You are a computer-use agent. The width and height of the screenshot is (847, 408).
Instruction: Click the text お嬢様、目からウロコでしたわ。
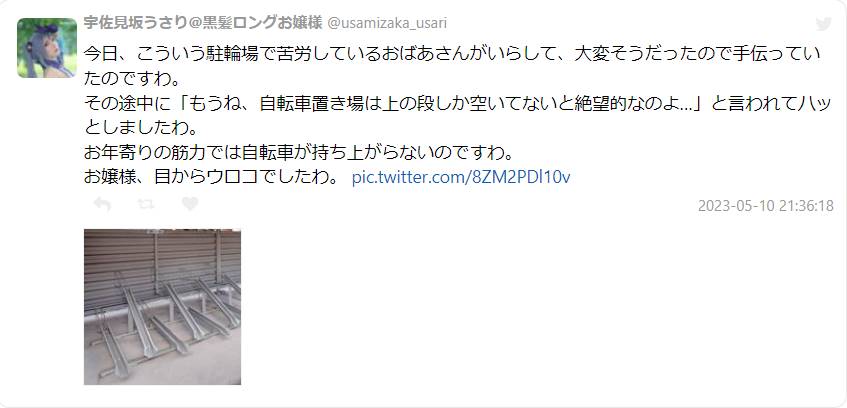(211, 177)
